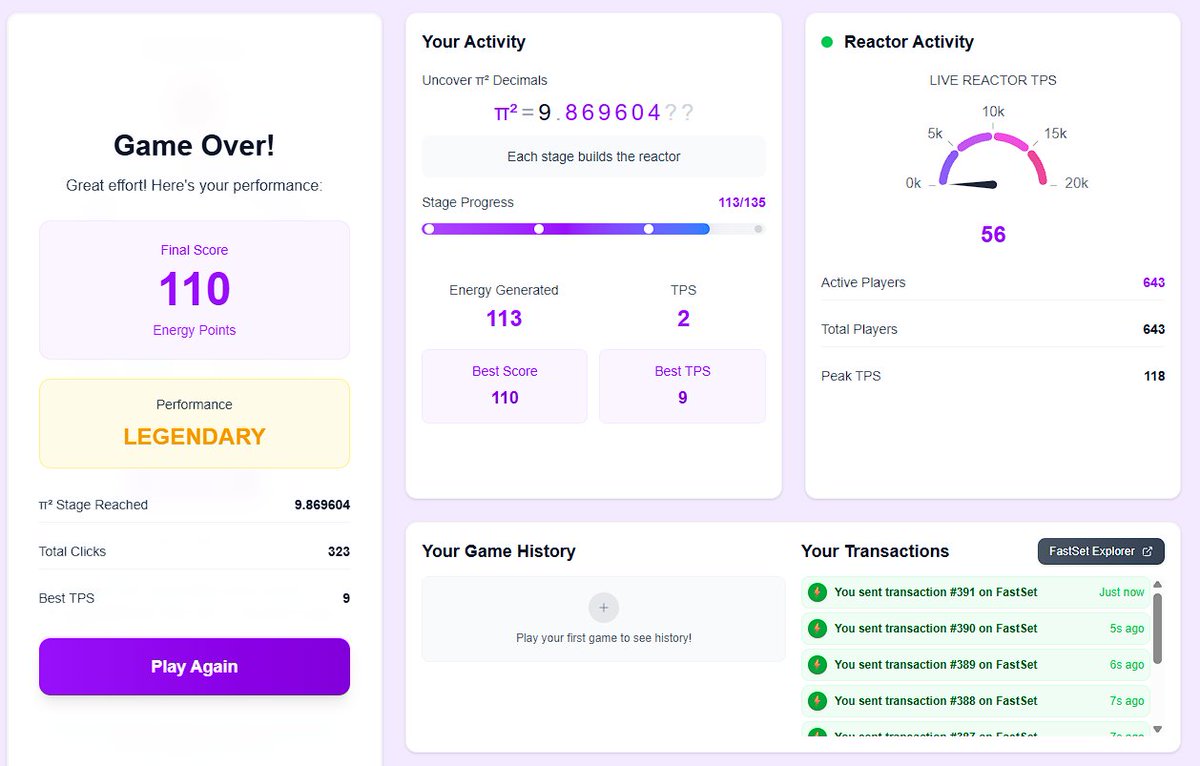Viewport: 1200px width, 766px height.
Task: Click the plus icon in Game History
Action: [x=603, y=607]
